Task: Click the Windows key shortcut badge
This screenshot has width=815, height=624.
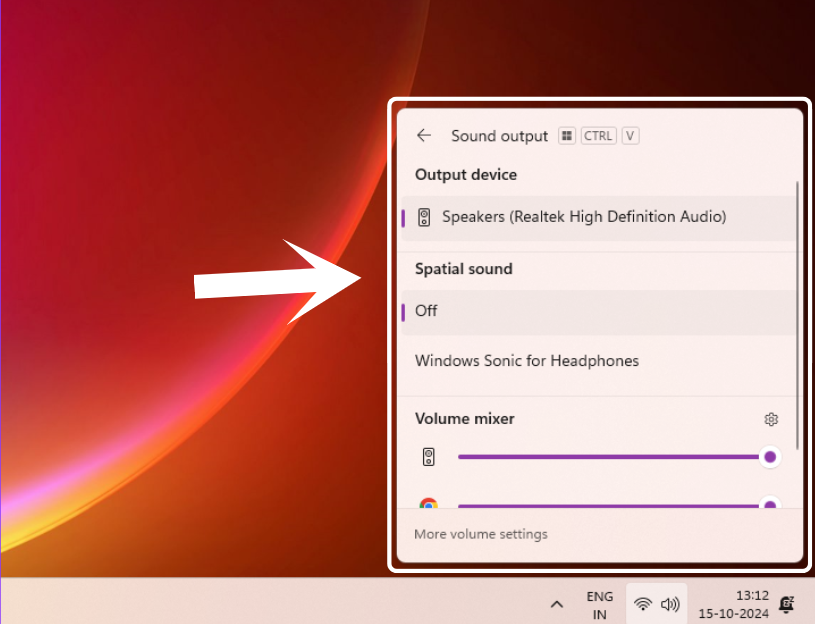Action: pyautogui.click(x=567, y=136)
